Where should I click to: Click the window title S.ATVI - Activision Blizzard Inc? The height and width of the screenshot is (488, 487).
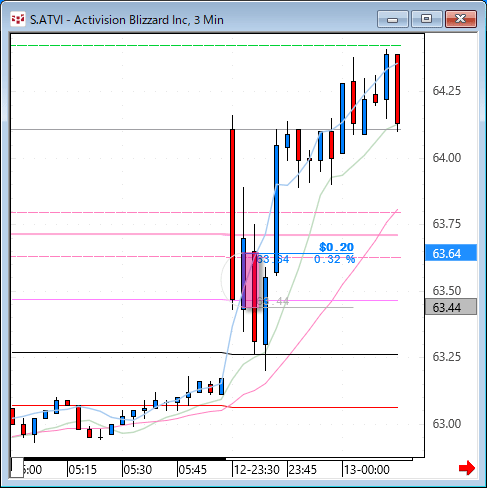click(x=127, y=20)
